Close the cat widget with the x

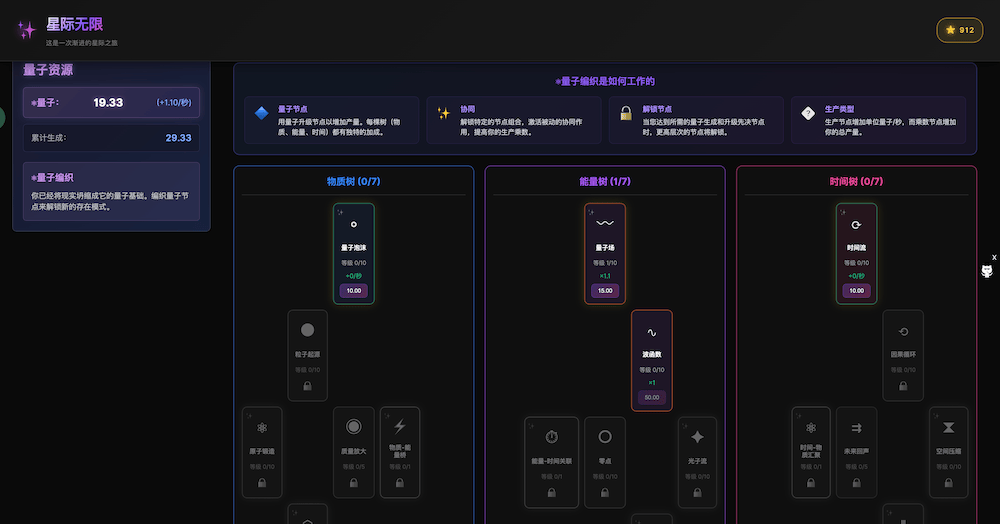click(994, 257)
